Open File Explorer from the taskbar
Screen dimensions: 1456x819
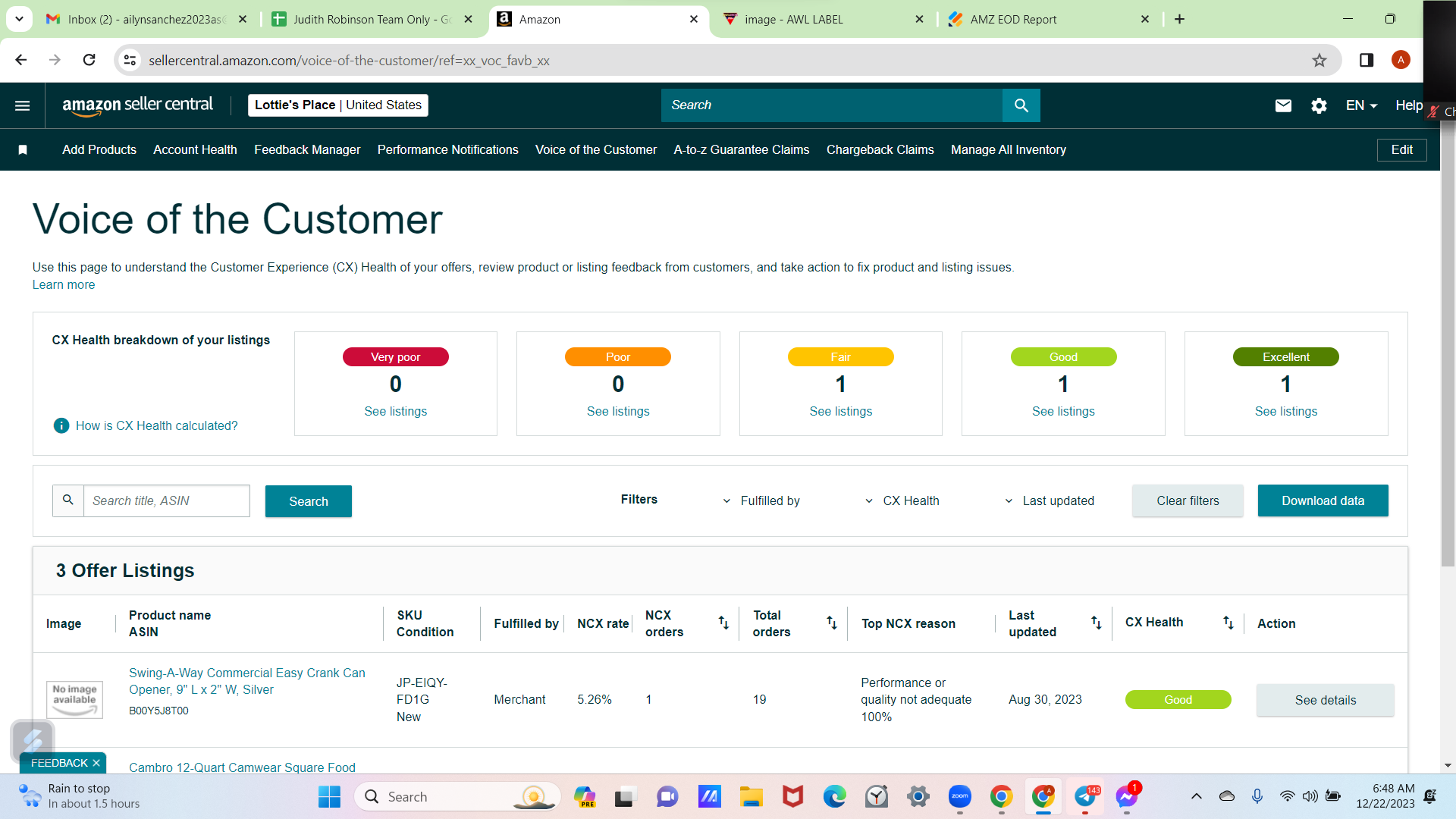(751, 797)
